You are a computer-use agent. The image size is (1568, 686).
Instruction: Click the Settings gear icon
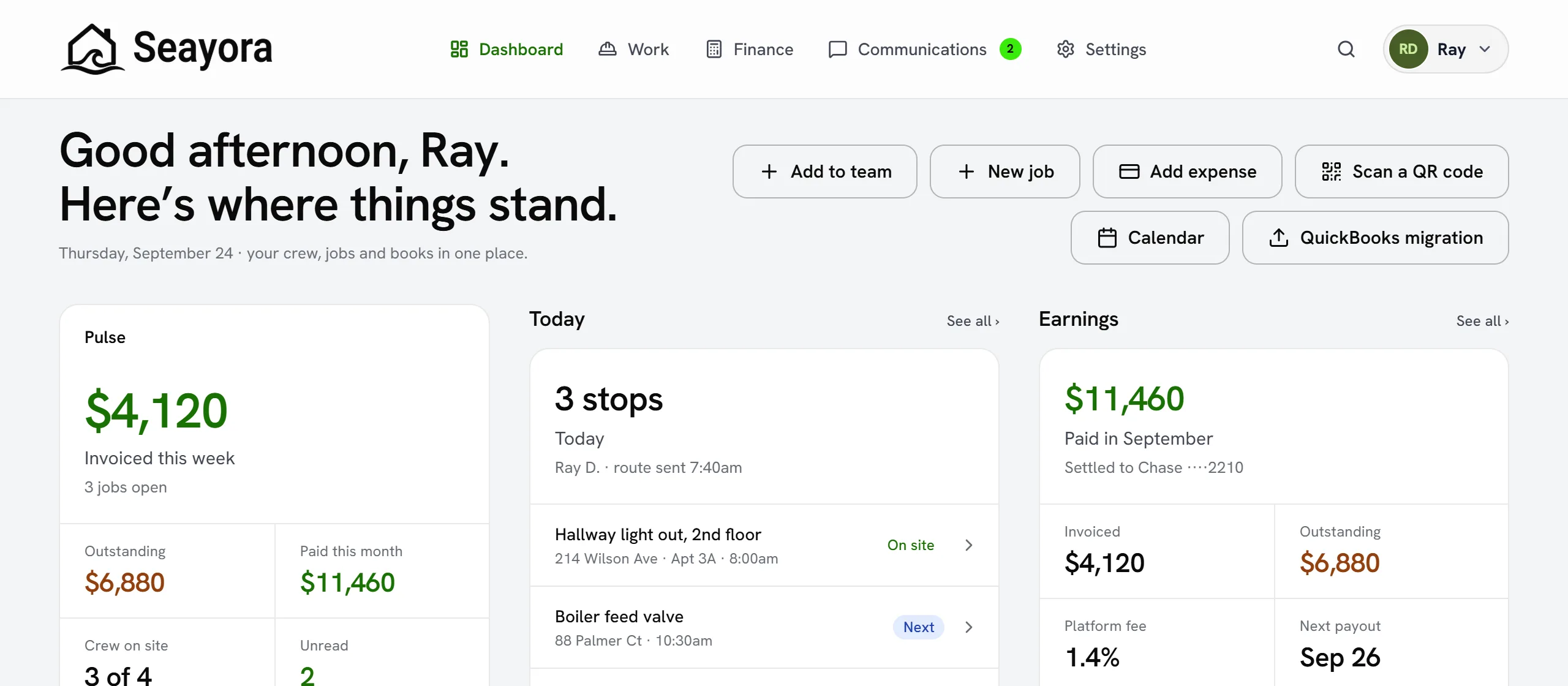point(1066,49)
